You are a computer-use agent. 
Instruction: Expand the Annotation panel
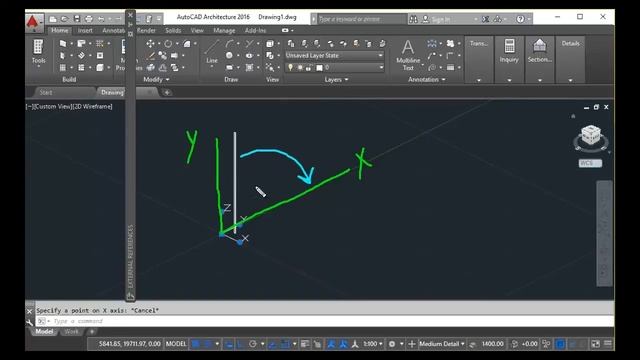coord(427,80)
